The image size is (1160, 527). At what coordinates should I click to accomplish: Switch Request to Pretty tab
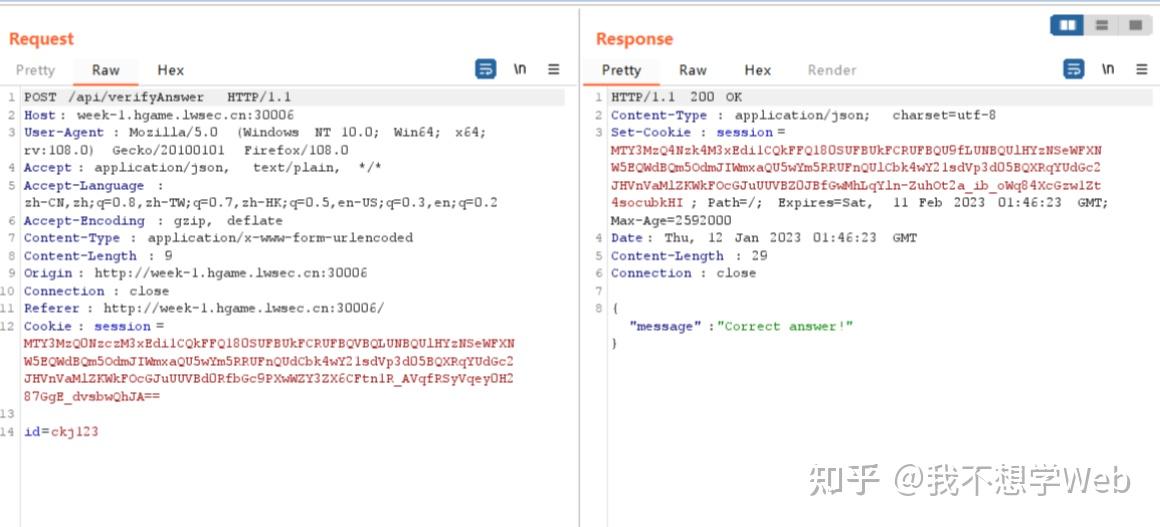(36, 70)
